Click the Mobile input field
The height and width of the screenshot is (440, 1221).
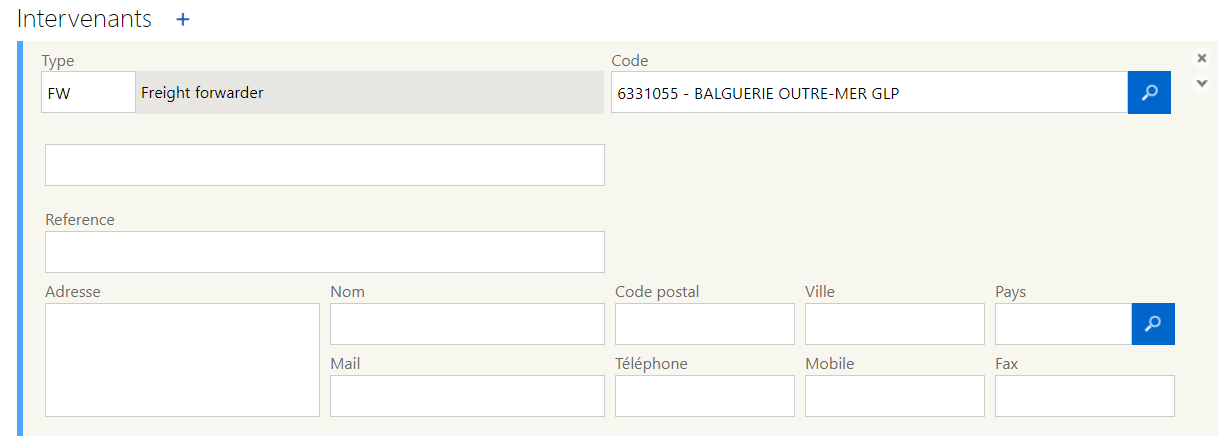[894, 396]
